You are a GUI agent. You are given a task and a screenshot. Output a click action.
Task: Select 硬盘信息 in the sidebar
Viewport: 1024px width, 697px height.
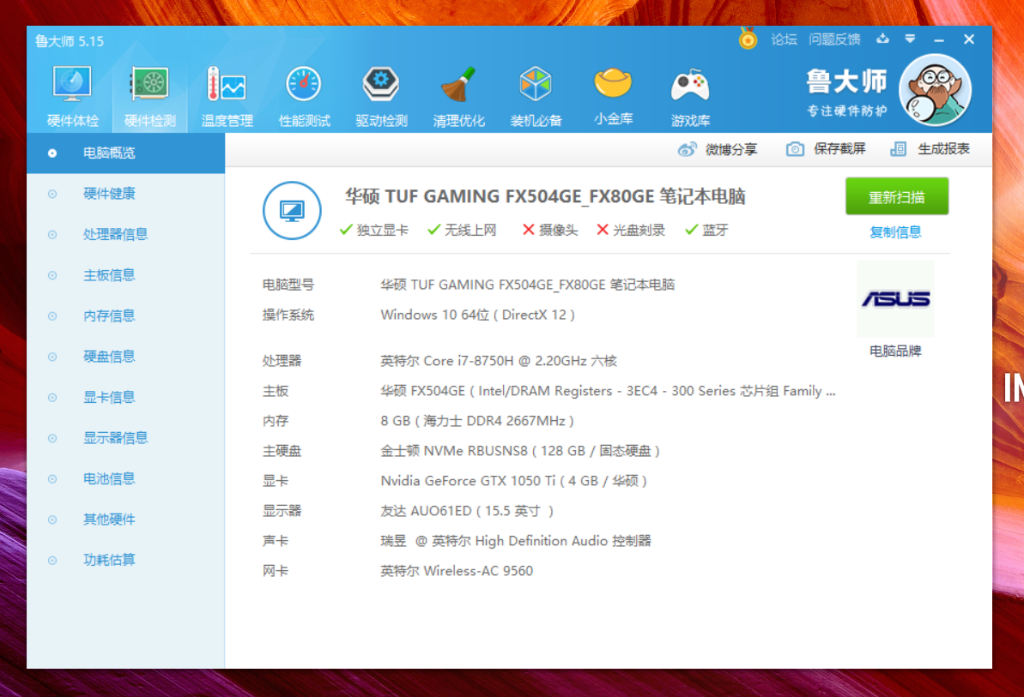[x=126, y=356]
